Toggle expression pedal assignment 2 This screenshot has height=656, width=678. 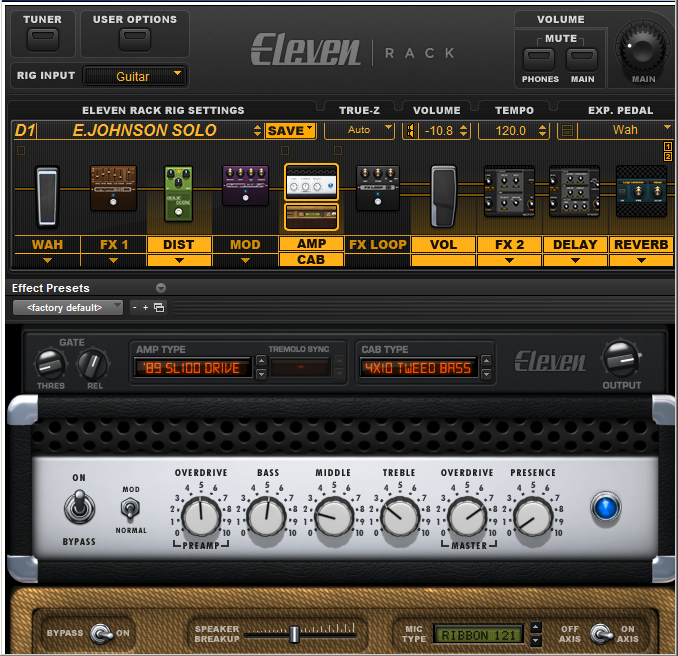(668, 157)
